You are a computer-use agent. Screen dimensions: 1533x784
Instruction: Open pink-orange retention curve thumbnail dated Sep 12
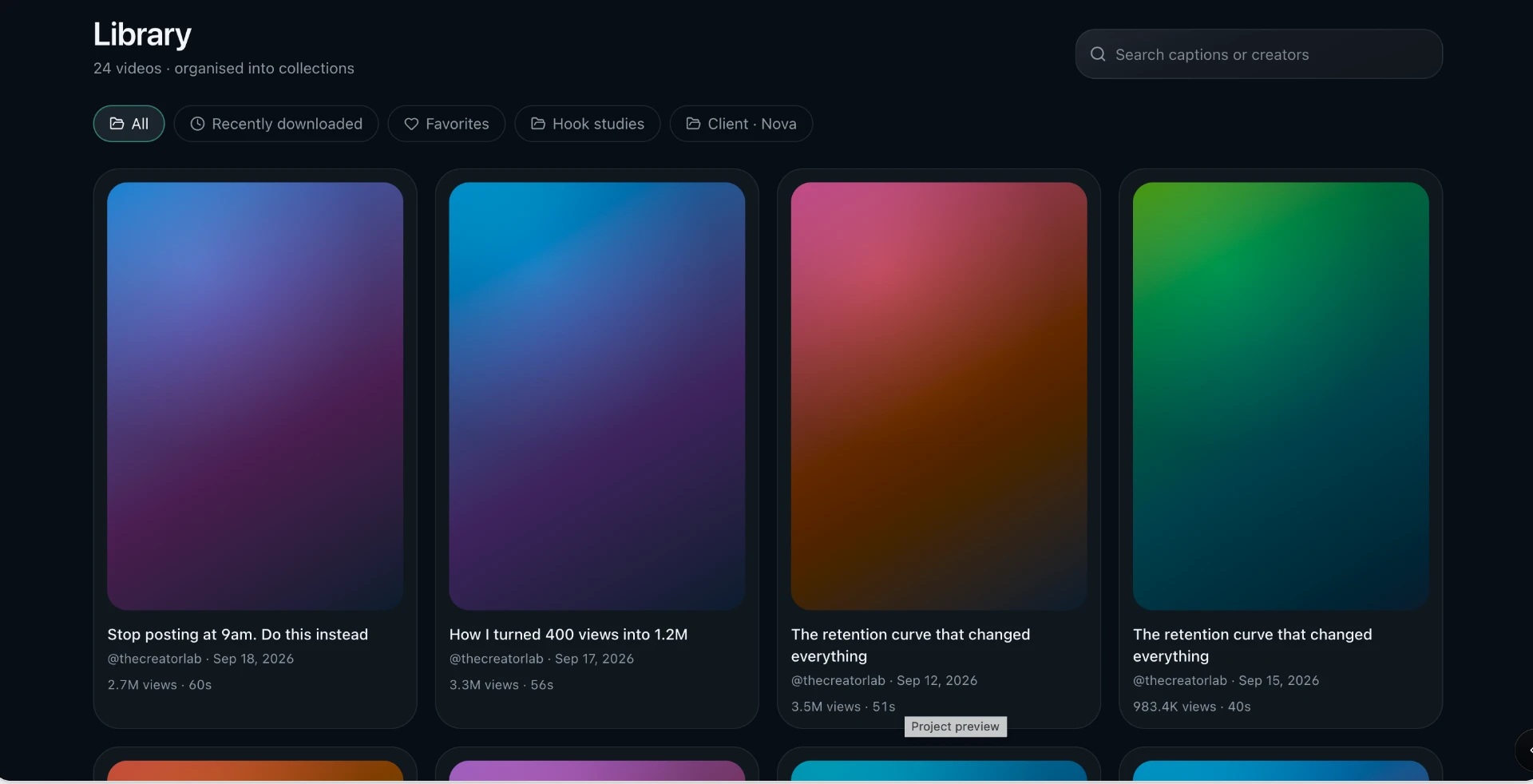[938, 396]
